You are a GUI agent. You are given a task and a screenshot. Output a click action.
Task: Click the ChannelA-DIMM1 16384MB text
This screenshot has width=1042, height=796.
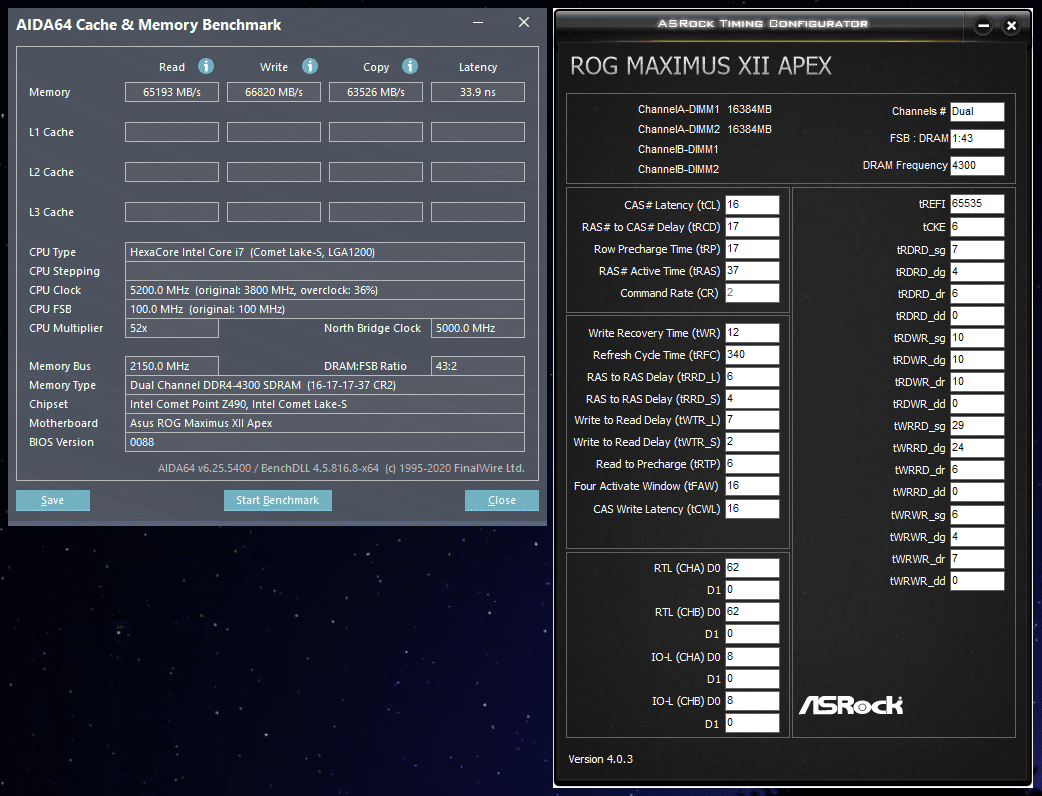pyautogui.click(x=704, y=109)
